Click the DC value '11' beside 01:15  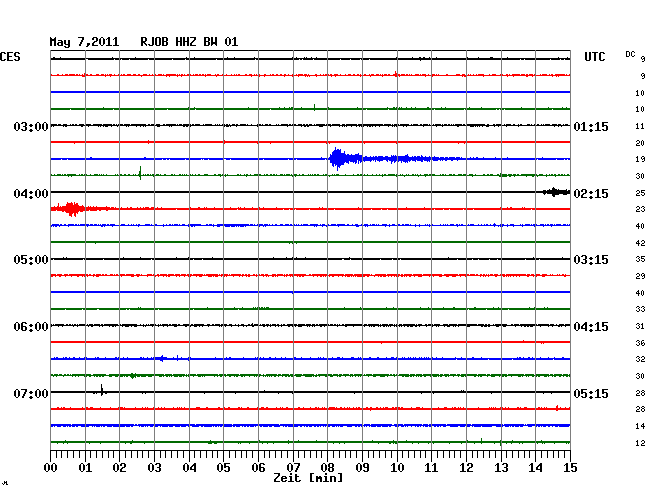point(640,126)
